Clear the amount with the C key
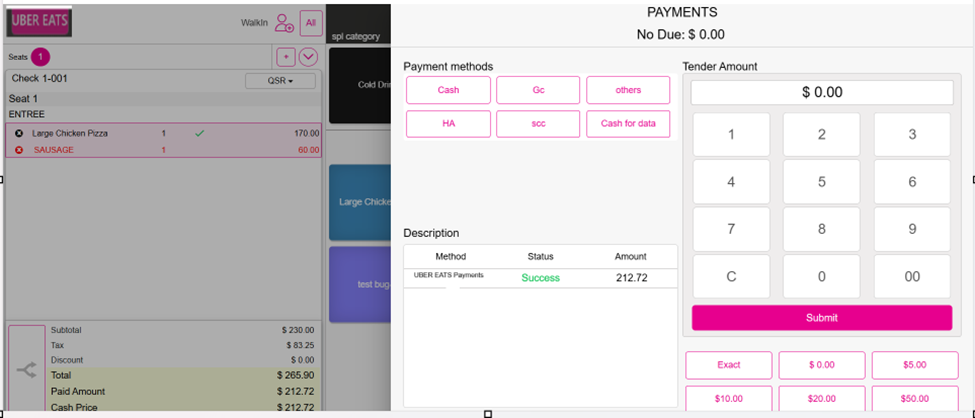The height and width of the screenshot is (418, 975). tap(731, 277)
